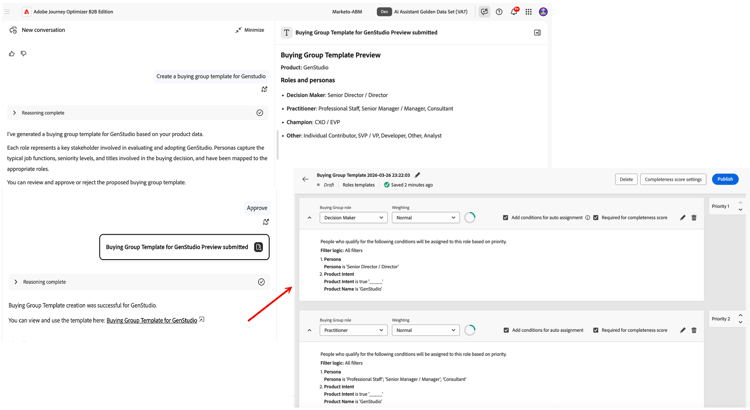
Task: Toggle auto assignment conditions for Practitioner
Action: tap(506, 330)
